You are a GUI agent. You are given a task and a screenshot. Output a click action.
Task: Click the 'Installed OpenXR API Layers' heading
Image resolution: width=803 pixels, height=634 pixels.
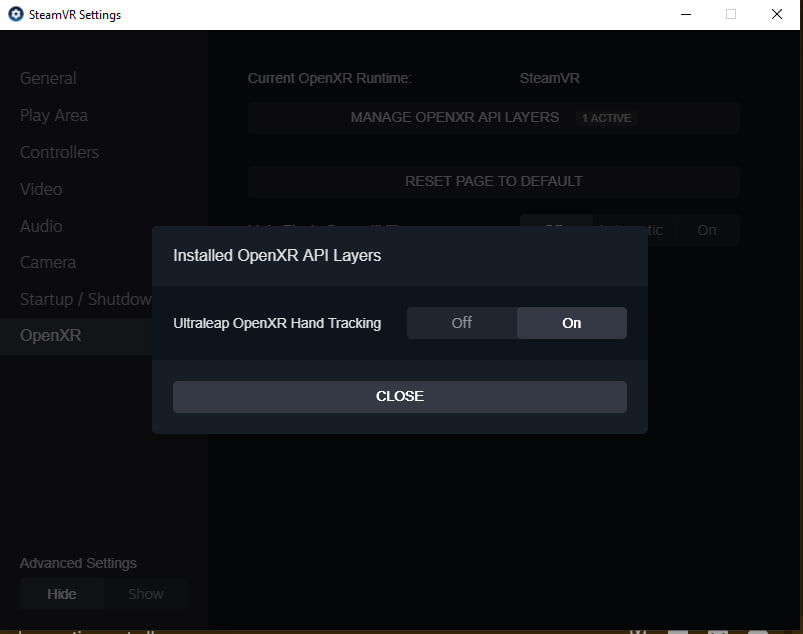(x=277, y=255)
